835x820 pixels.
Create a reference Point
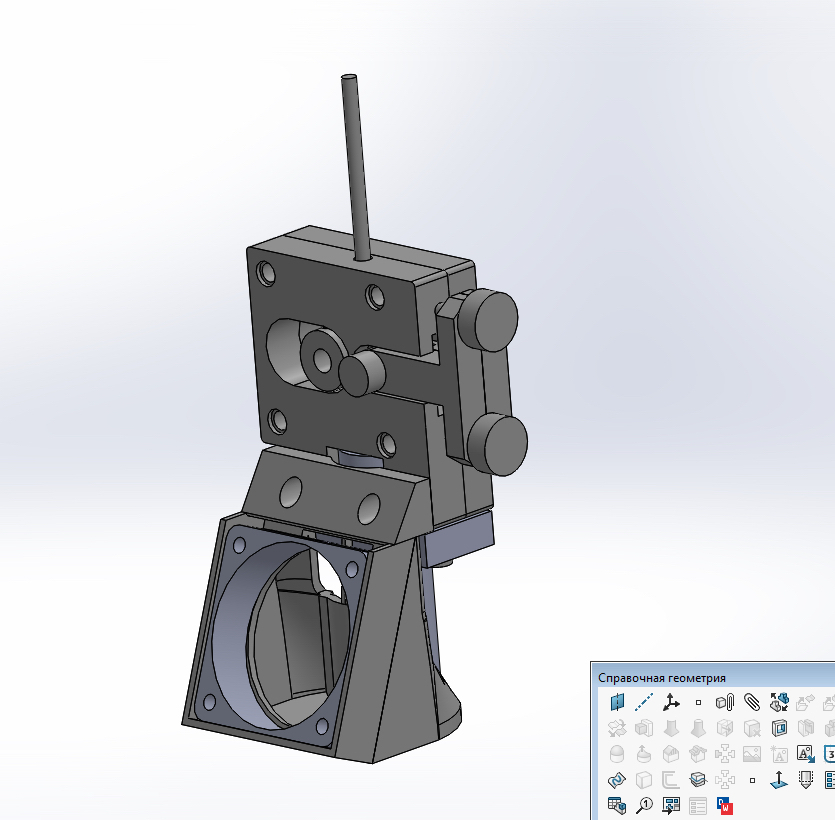(x=697, y=702)
